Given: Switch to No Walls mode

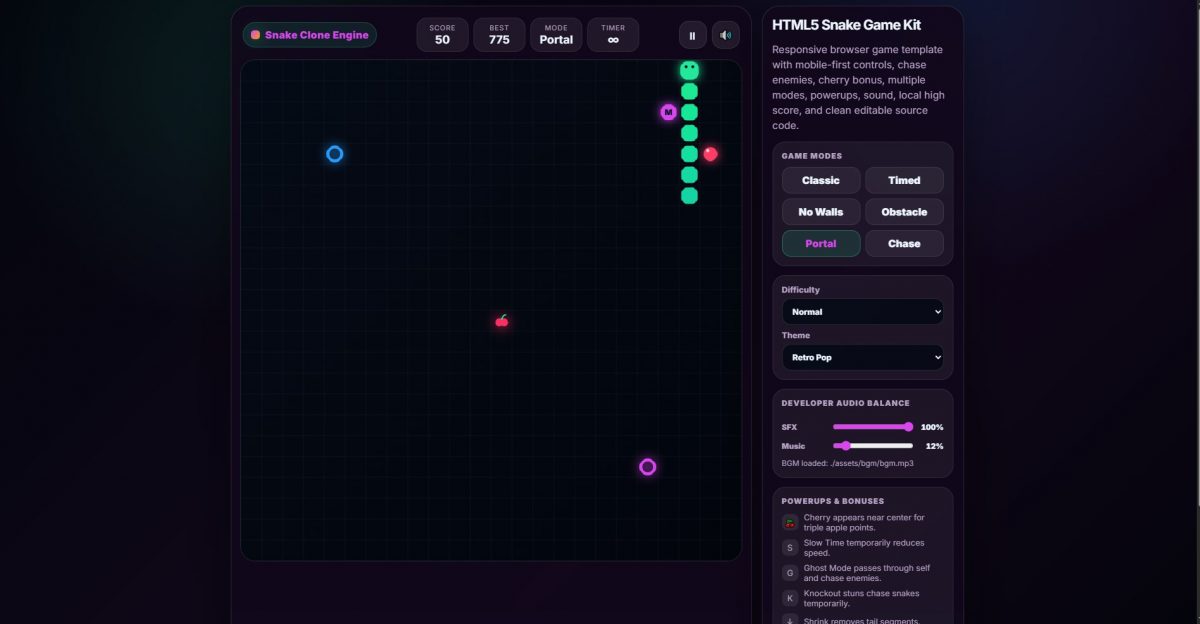Looking at the screenshot, I should (821, 212).
